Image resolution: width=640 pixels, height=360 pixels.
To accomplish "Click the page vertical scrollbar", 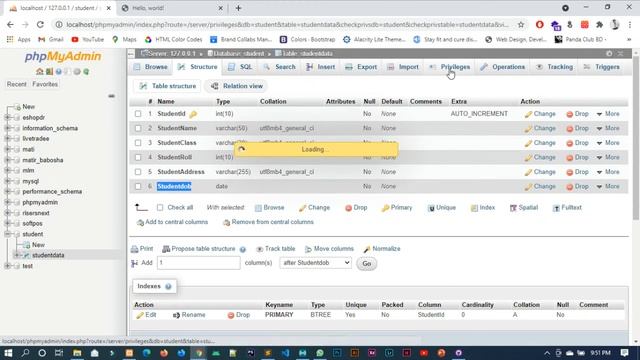I will coord(636,139).
